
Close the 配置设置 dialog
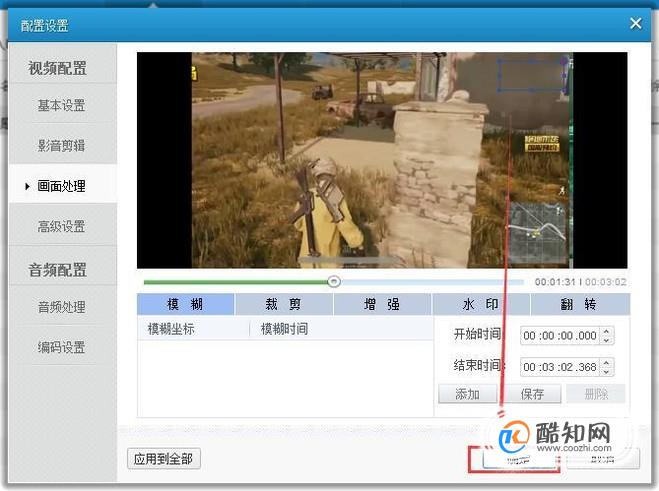pos(635,23)
